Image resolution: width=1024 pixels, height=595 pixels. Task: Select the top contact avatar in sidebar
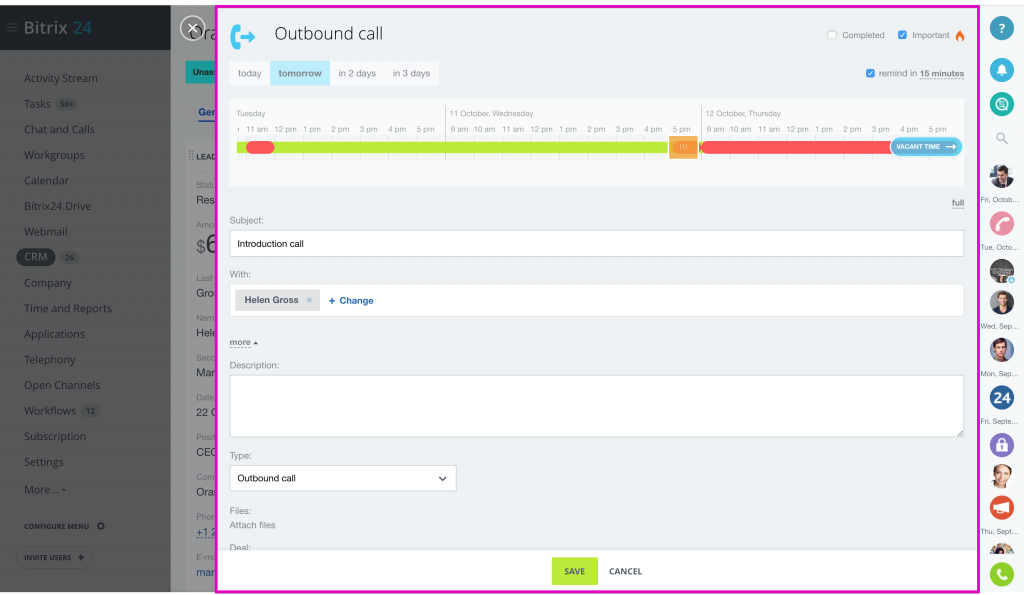(1001, 176)
